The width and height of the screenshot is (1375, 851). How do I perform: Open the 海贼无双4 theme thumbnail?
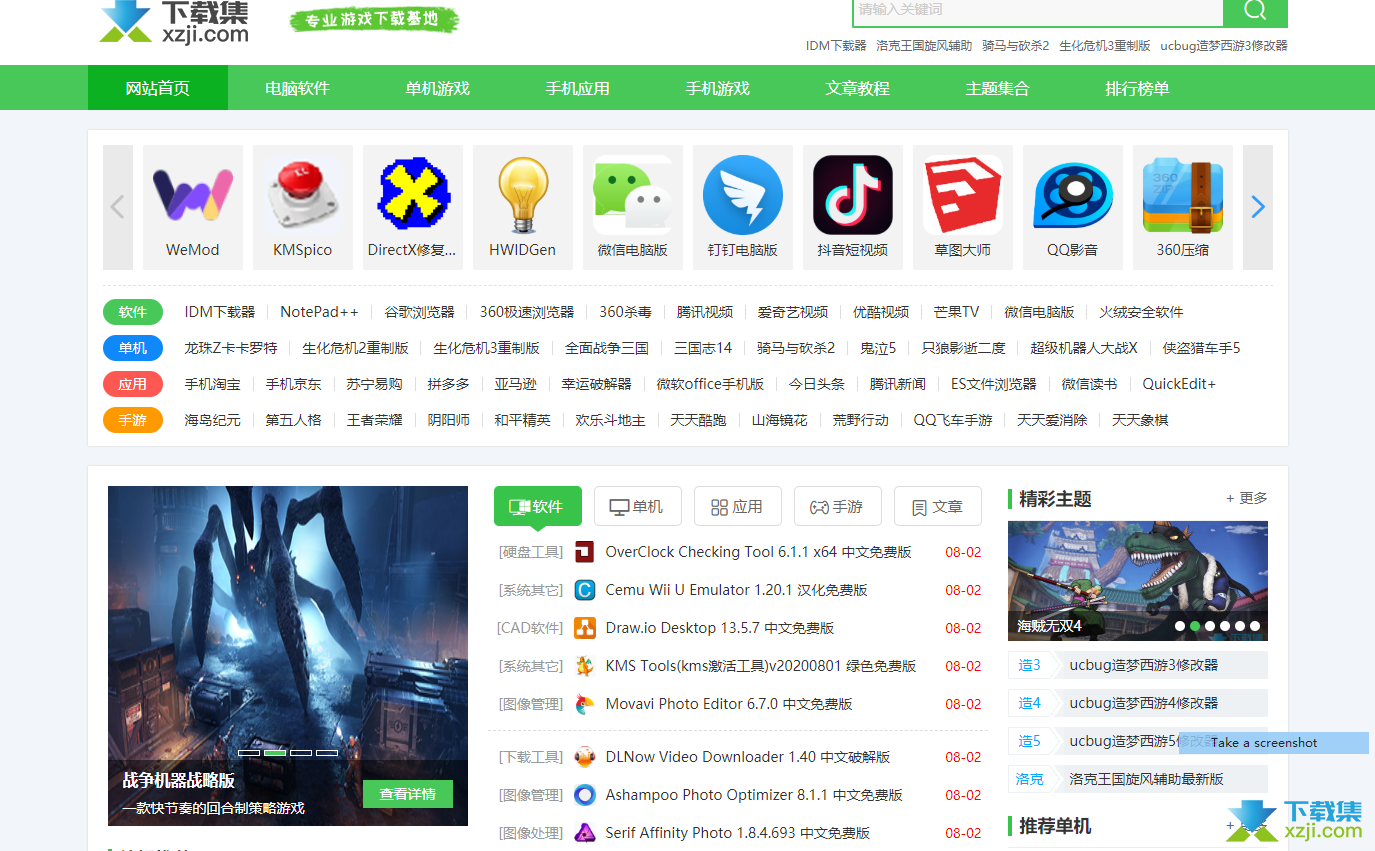(1138, 581)
